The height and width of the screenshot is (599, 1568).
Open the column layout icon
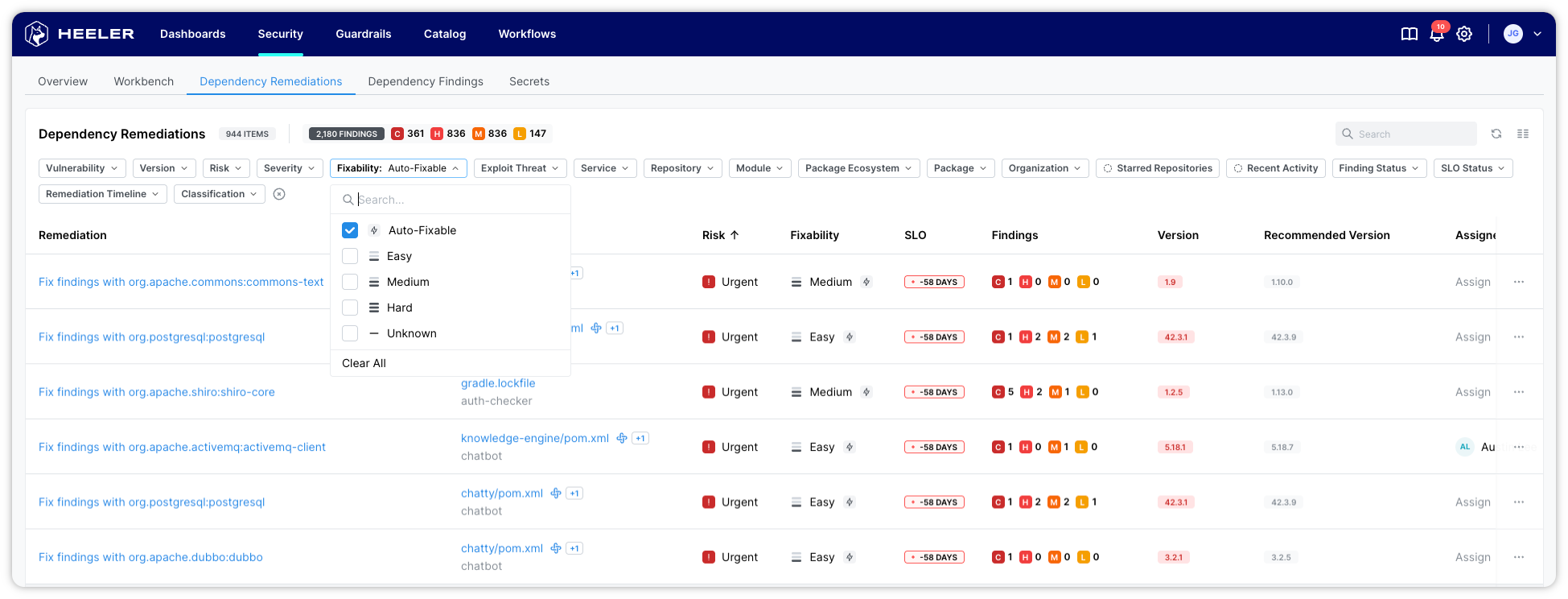pyautogui.click(x=1523, y=134)
